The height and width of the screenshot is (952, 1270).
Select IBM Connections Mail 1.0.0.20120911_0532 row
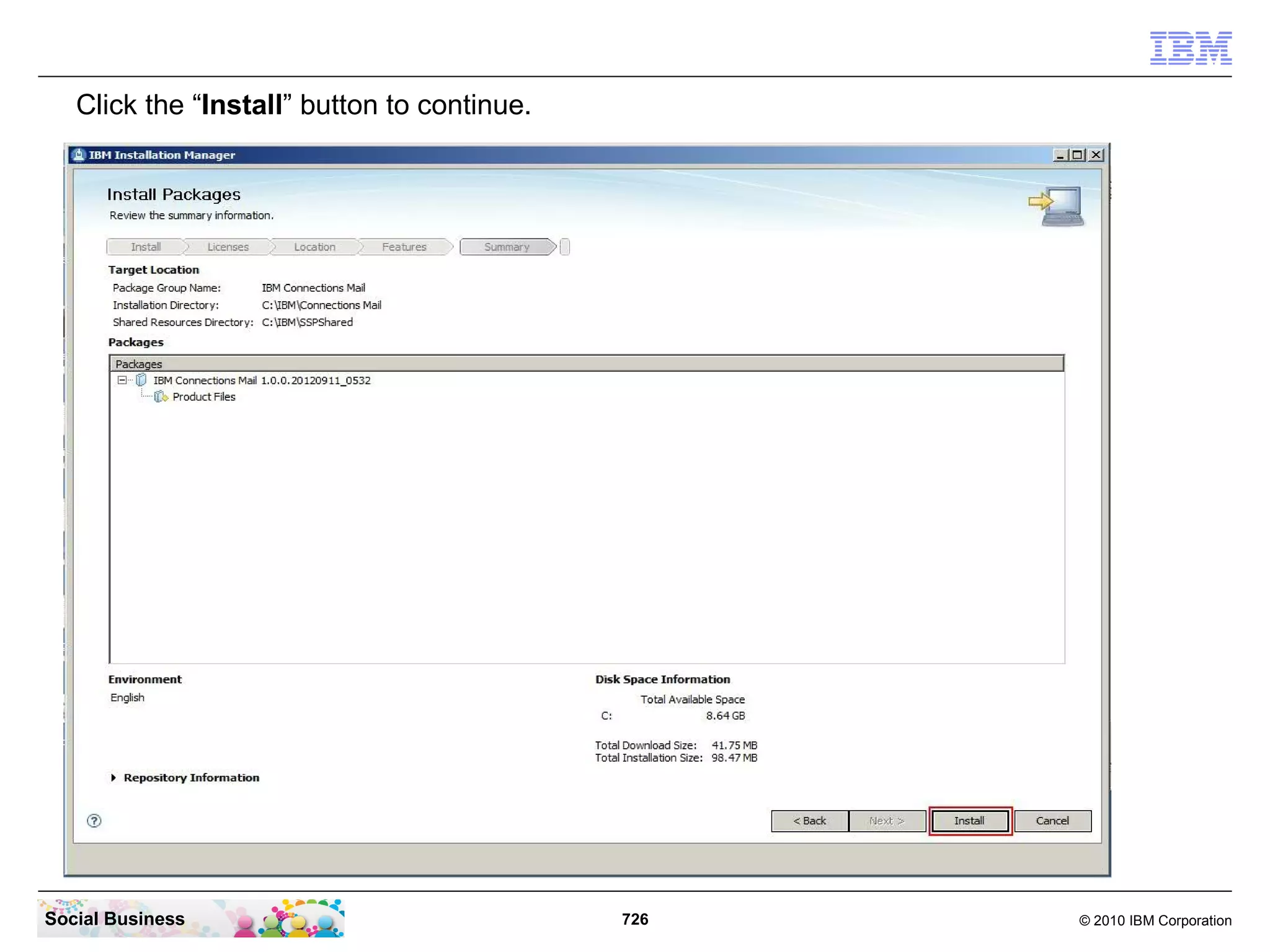[x=262, y=381]
